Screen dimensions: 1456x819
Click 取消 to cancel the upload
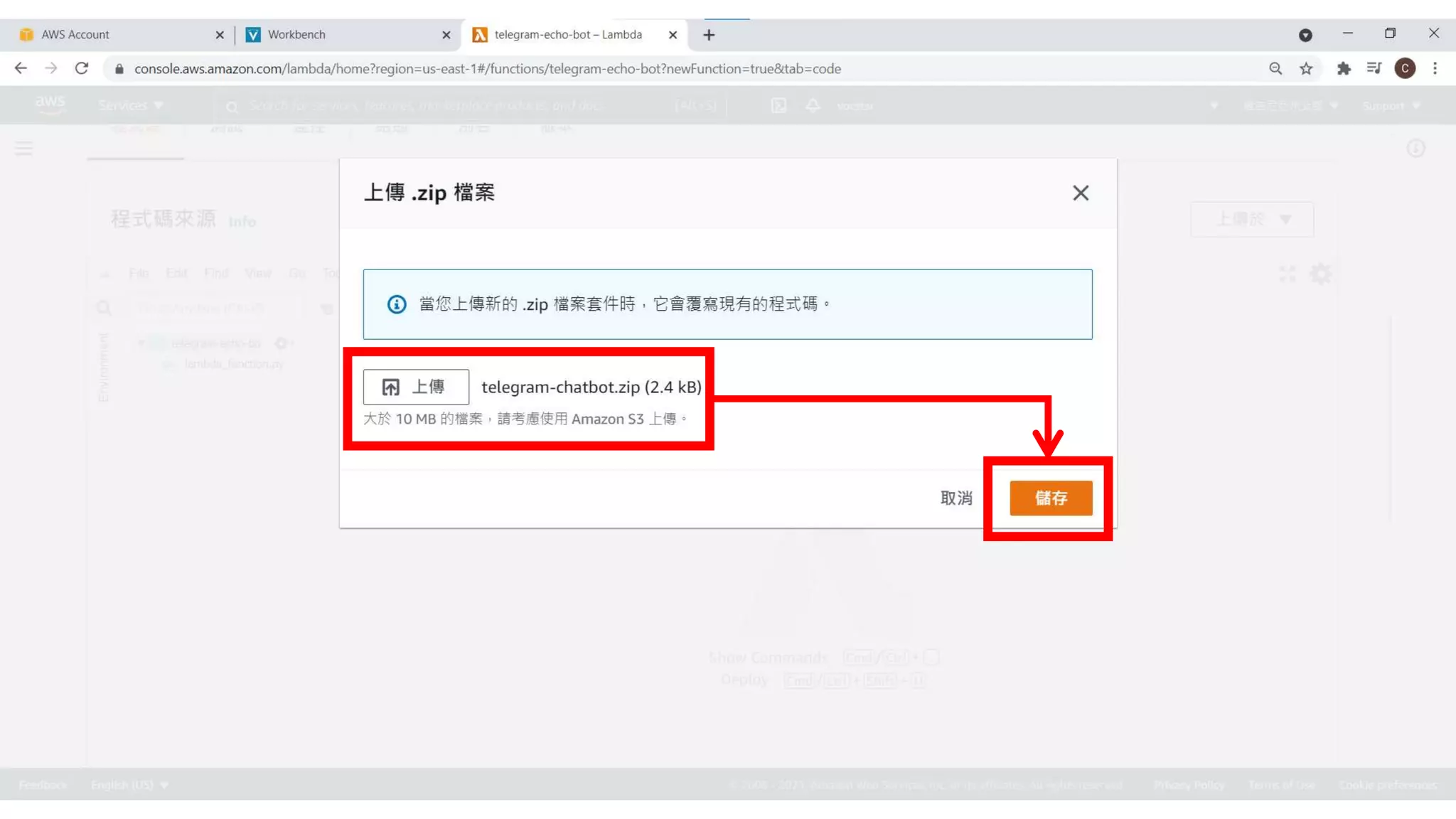click(956, 498)
